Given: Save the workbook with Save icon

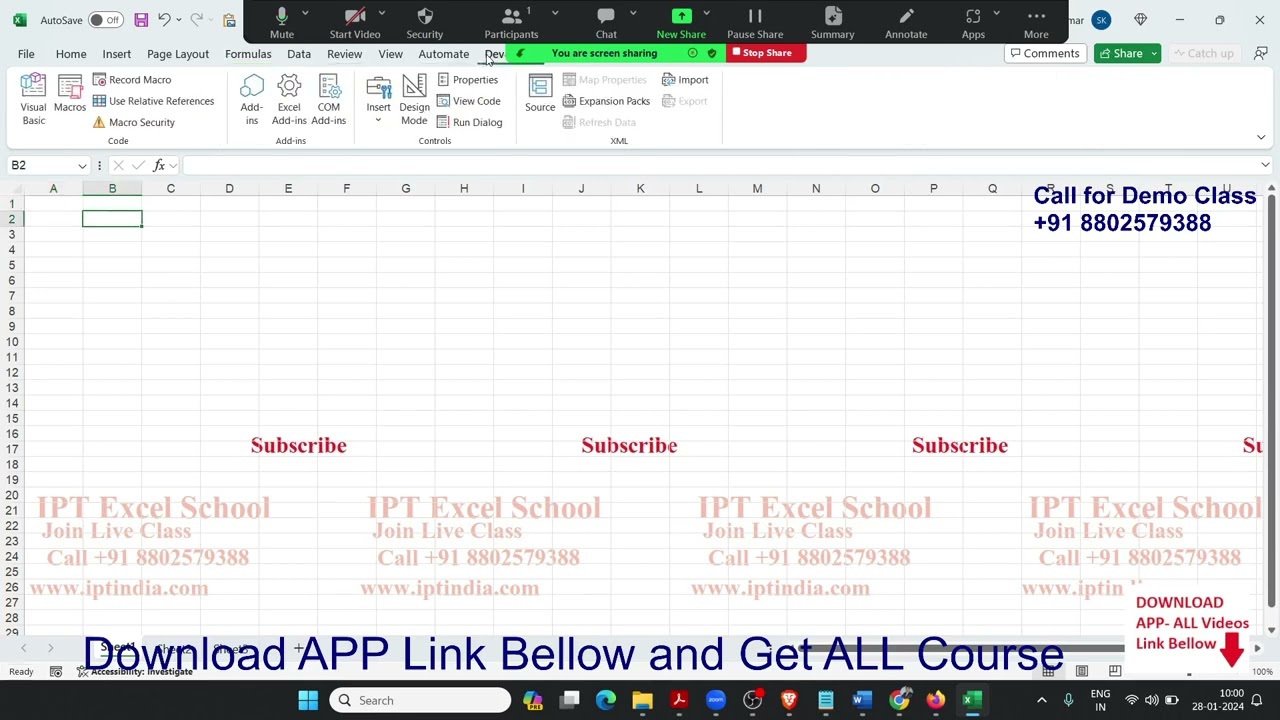Looking at the screenshot, I should pyautogui.click(x=141, y=20).
